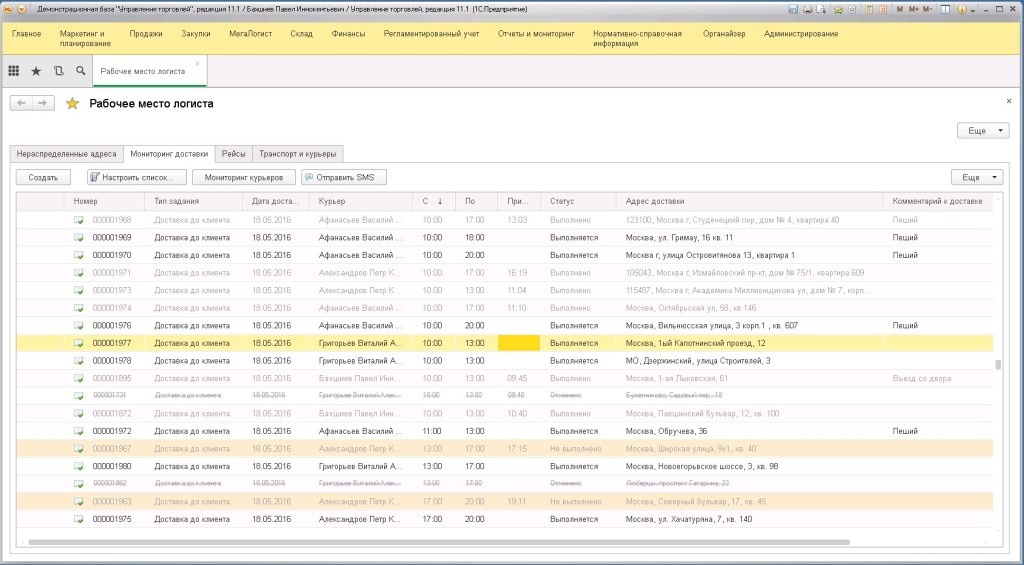Click the forward navigation arrow
This screenshot has width=1024, height=565.
coord(43,103)
